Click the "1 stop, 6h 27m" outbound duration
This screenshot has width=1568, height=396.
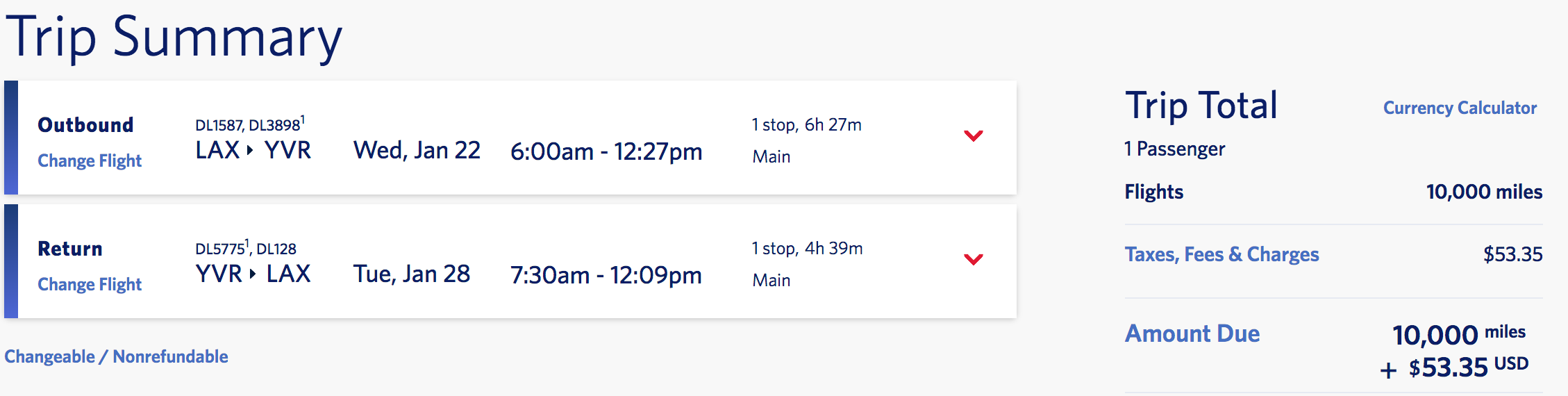[x=806, y=125]
